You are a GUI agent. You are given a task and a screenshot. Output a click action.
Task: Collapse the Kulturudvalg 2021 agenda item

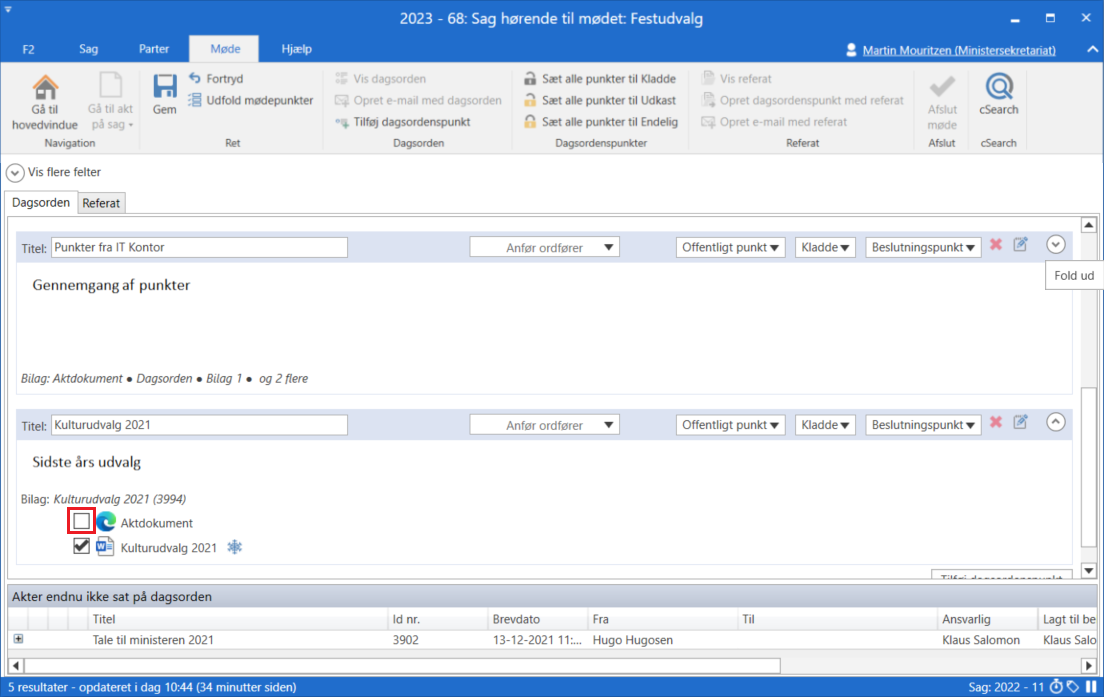[1056, 422]
